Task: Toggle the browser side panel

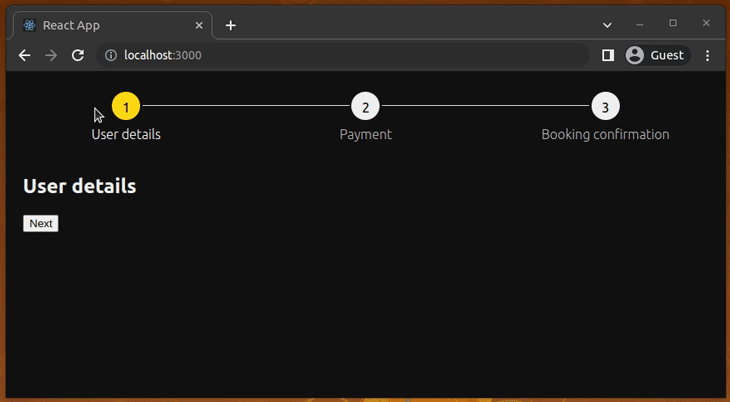Action: (608, 55)
